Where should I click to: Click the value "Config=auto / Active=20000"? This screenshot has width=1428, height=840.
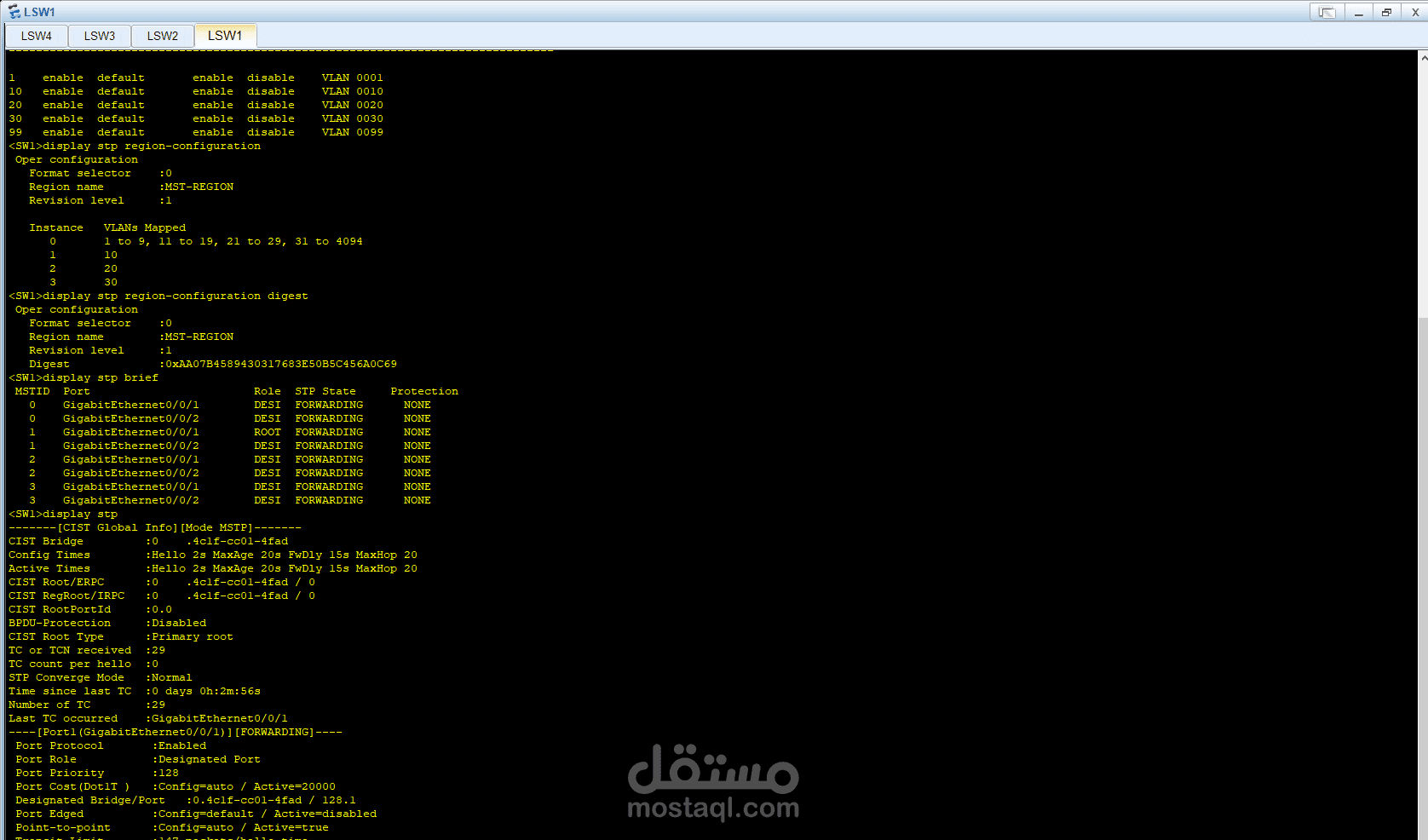click(247, 786)
